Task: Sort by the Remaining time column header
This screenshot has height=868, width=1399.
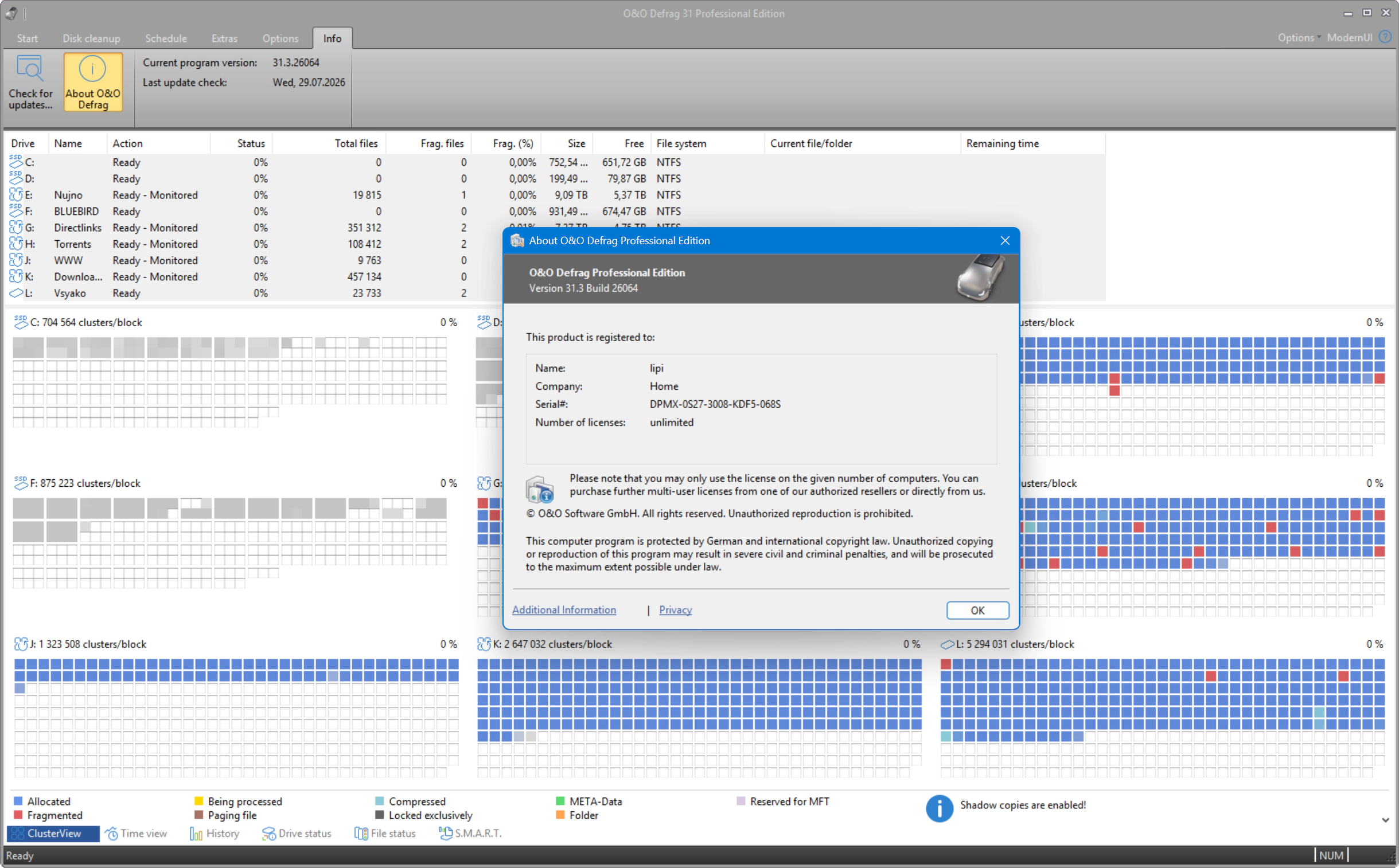Action: coord(1032,143)
